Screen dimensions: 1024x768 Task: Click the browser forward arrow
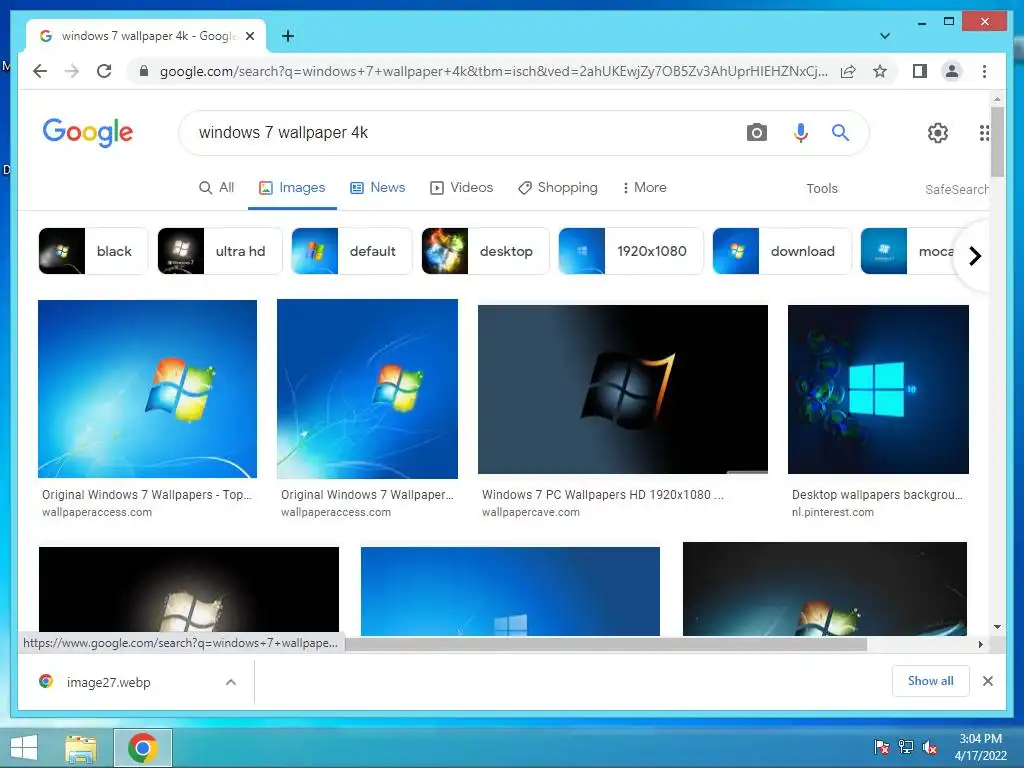[72, 71]
